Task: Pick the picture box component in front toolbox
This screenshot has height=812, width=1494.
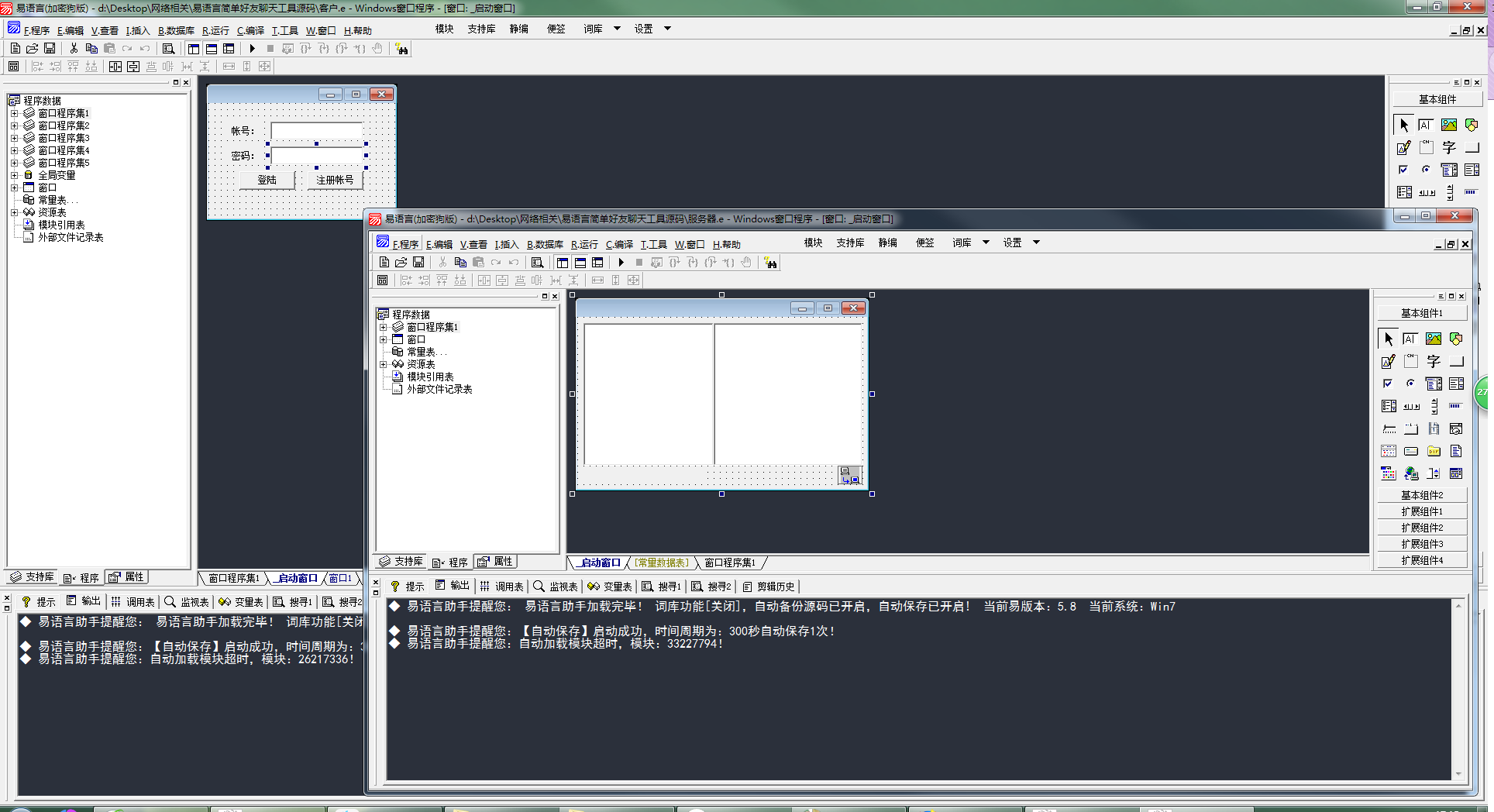Action: click(1434, 339)
